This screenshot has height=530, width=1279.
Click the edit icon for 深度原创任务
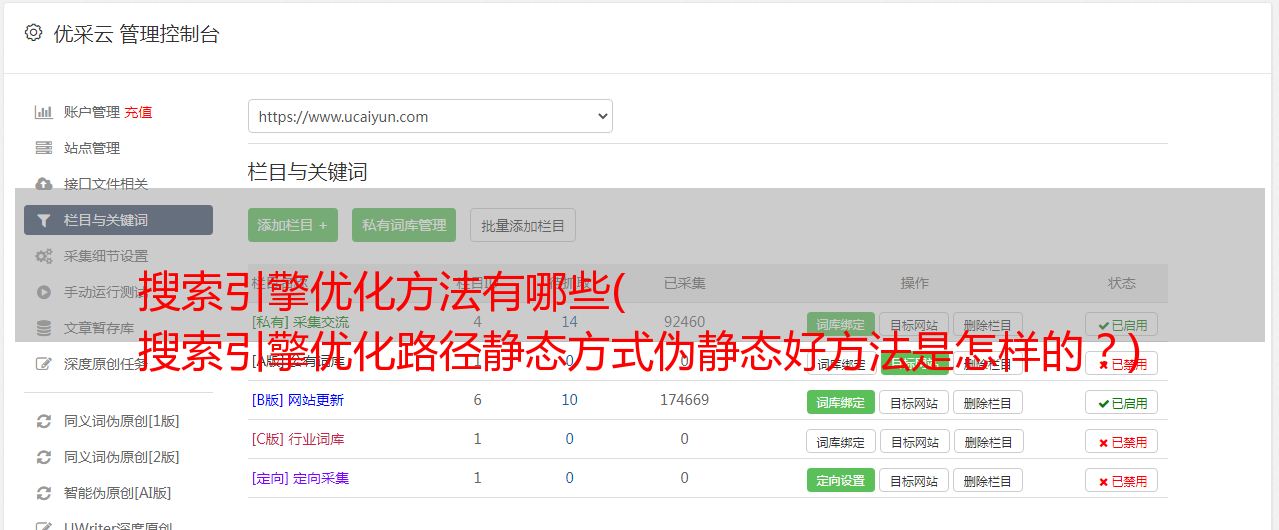(43, 364)
